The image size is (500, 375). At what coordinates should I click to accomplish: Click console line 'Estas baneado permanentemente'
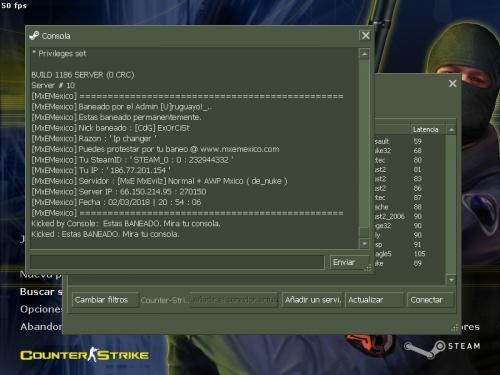[116, 117]
